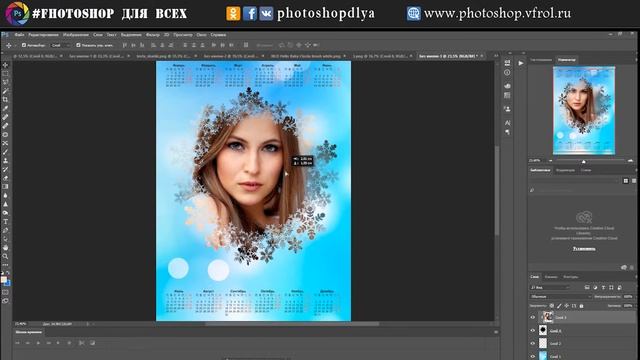The width and height of the screenshot is (640, 360).
Task: Toggle lock all padlock icon
Action: point(582,306)
